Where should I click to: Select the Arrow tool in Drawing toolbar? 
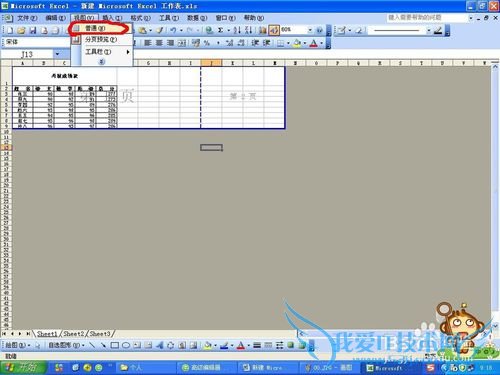point(103,345)
